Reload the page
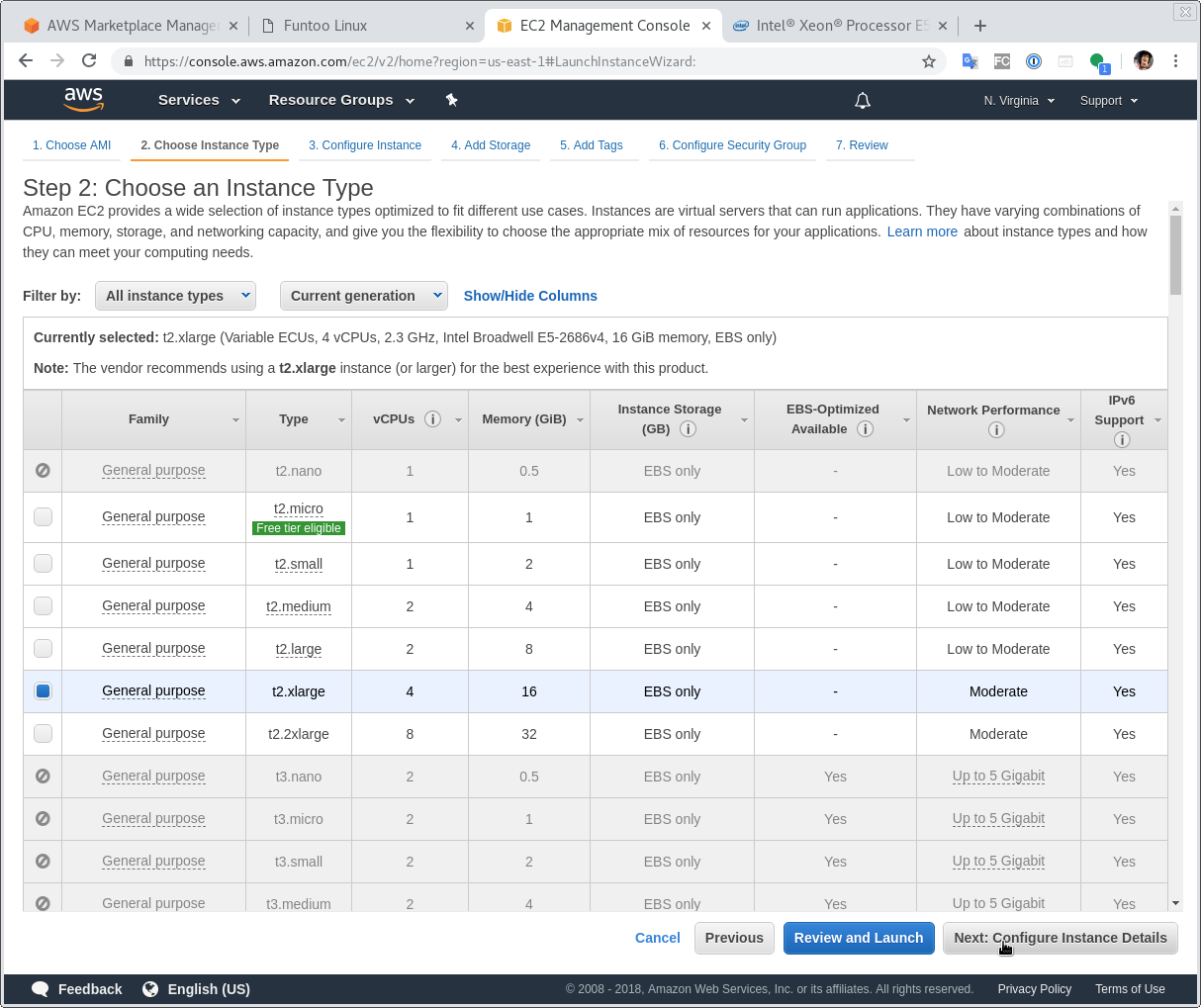 click(x=89, y=61)
